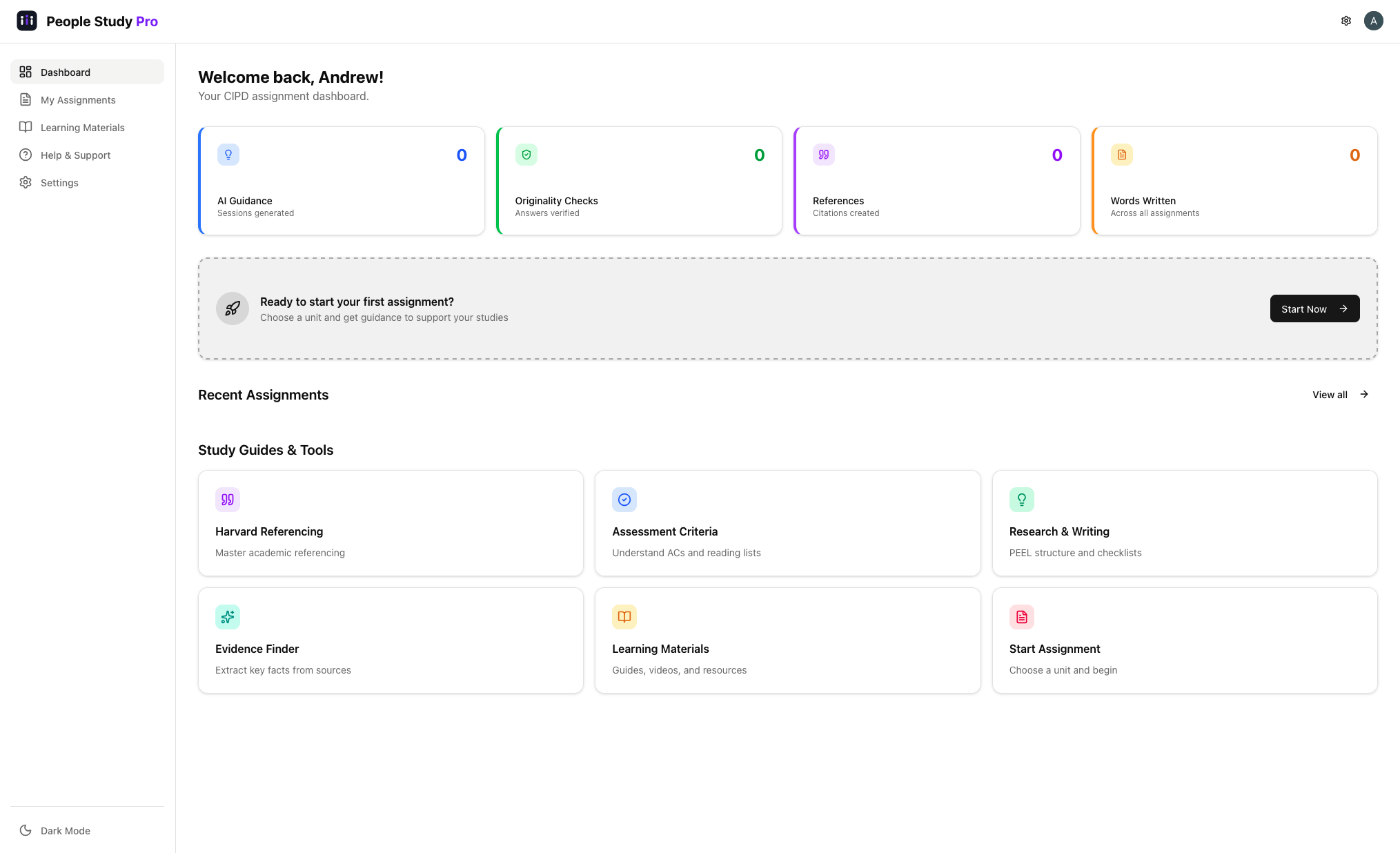Click the People Study Pro logo icon
Viewport: 1400px width, 853px height.
point(27,21)
